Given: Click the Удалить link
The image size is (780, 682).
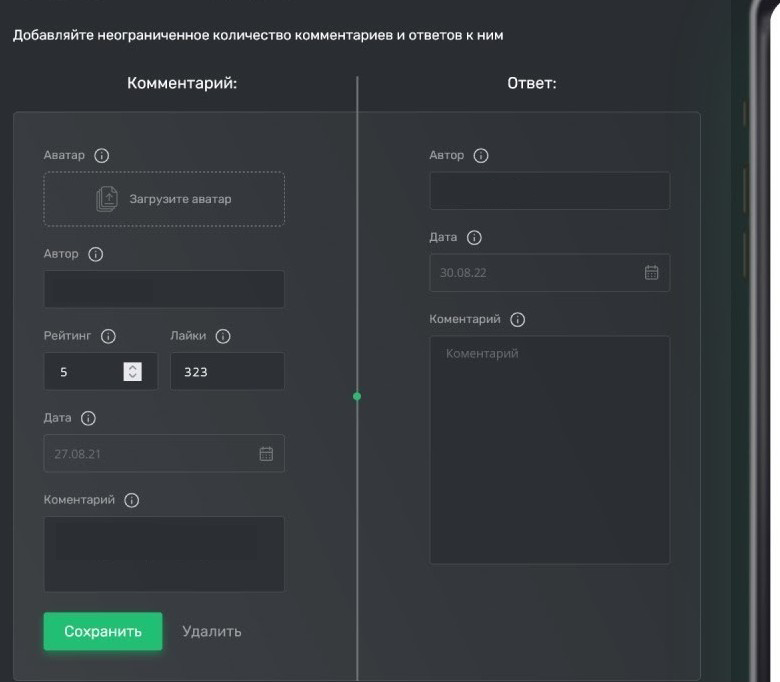Looking at the screenshot, I should (x=212, y=631).
